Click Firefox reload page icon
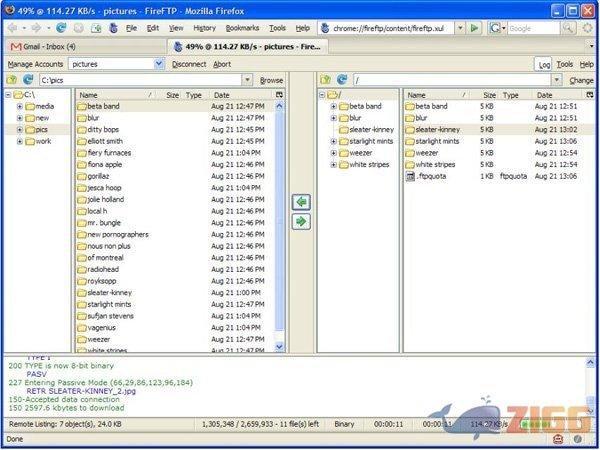The width and height of the screenshot is (600, 450). click(x=61, y=28)
